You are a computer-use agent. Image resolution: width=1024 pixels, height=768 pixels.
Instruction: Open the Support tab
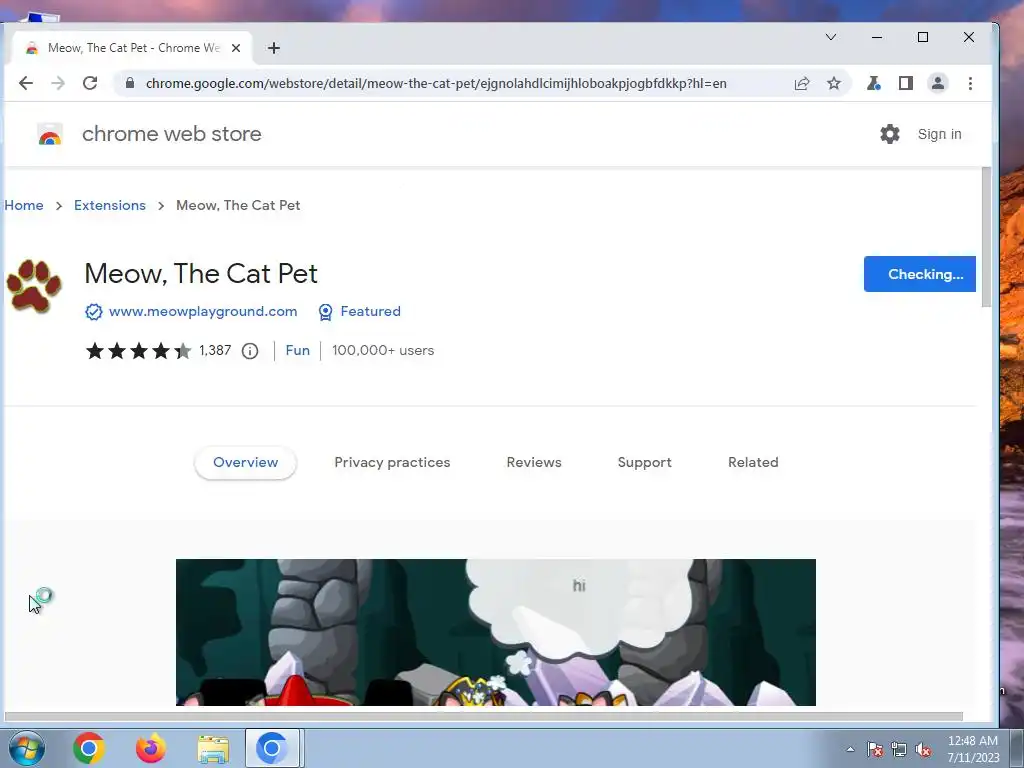coord(645,462)
